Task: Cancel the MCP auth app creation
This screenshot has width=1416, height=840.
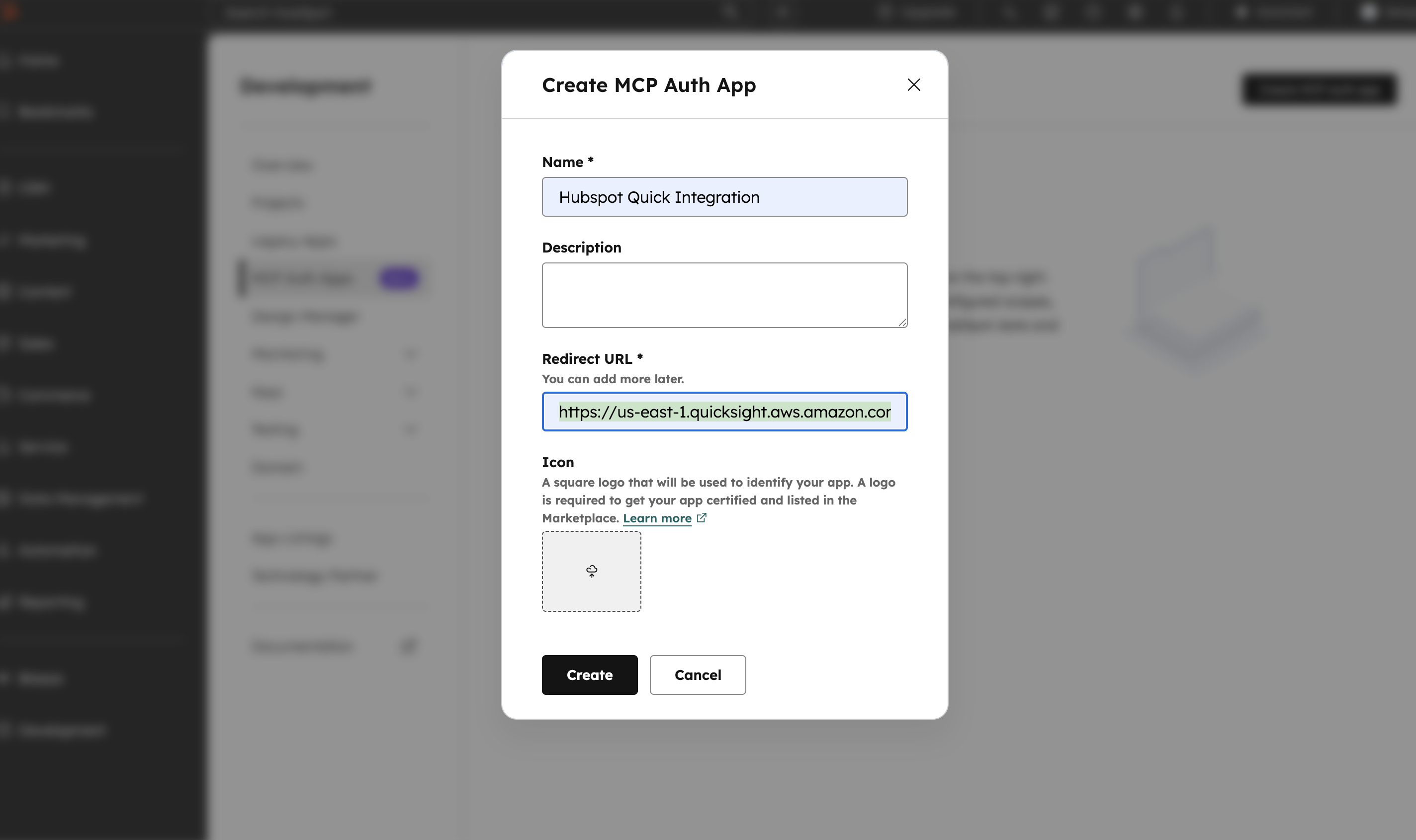Action: coord(698,674)
